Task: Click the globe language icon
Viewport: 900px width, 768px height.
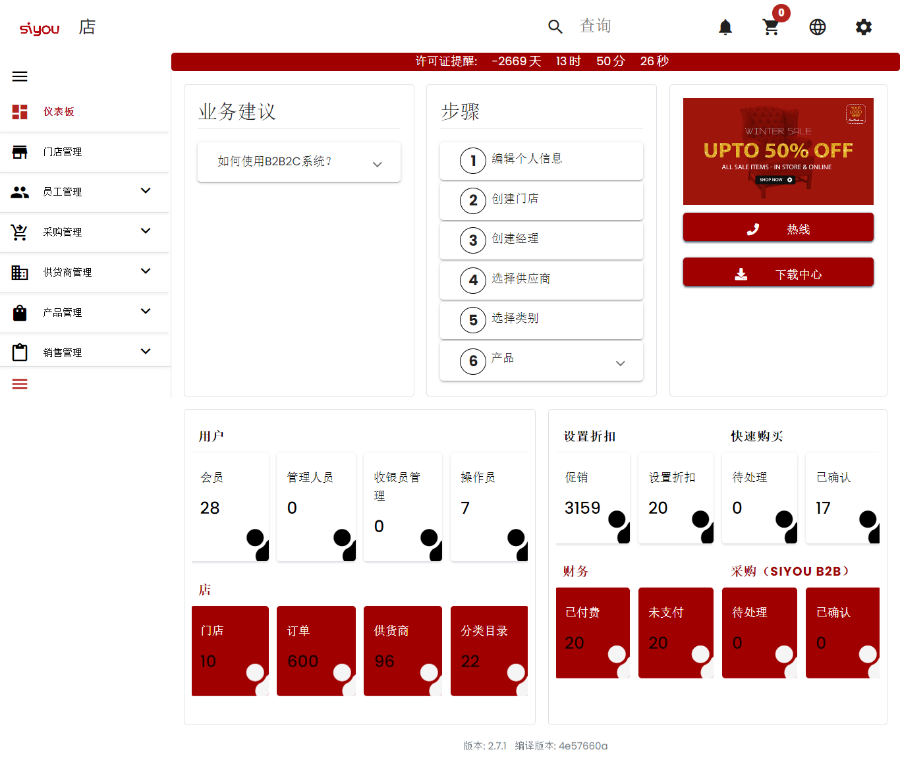Action: pos(817,27)
